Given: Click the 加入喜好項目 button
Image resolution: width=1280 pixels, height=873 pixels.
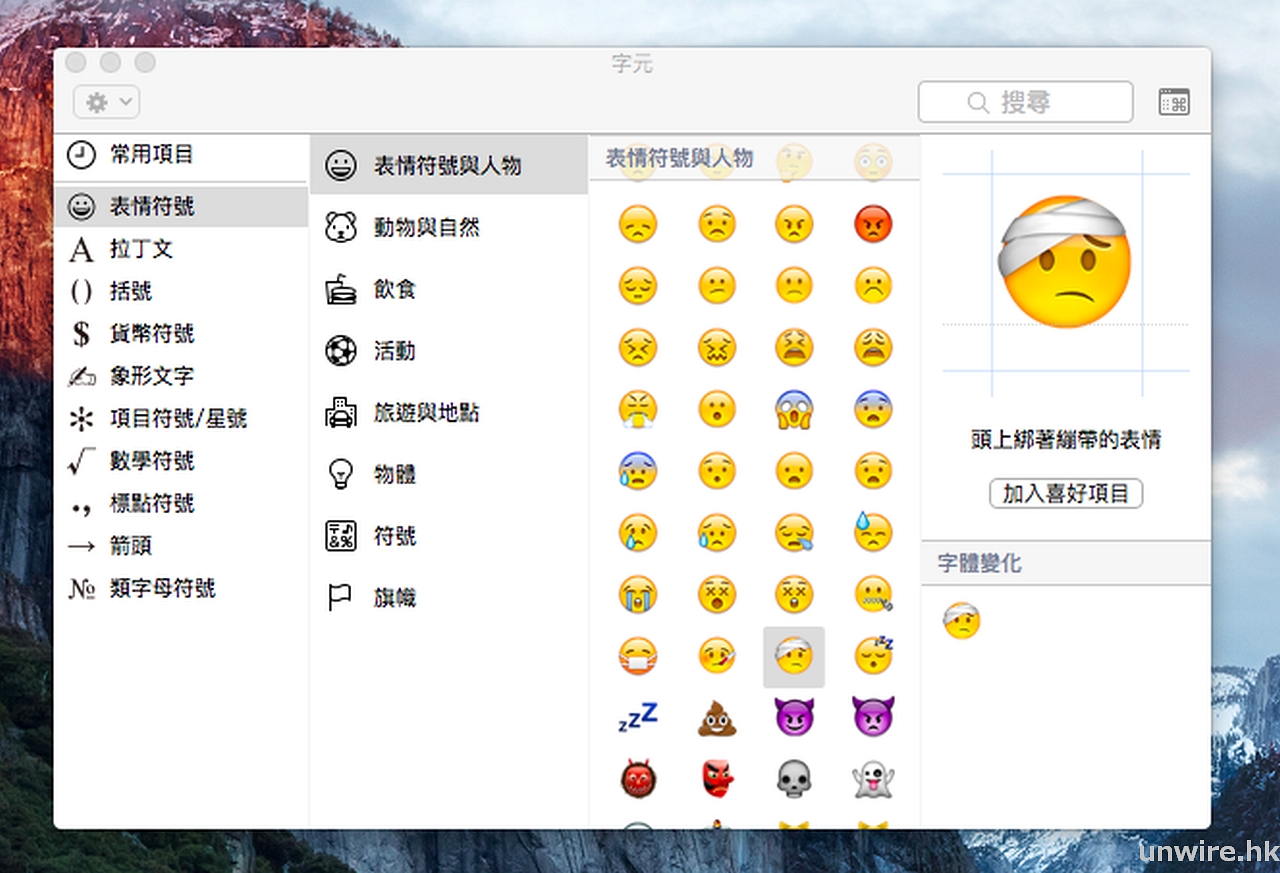Looking at the screenshot, I should [1065, 494].
